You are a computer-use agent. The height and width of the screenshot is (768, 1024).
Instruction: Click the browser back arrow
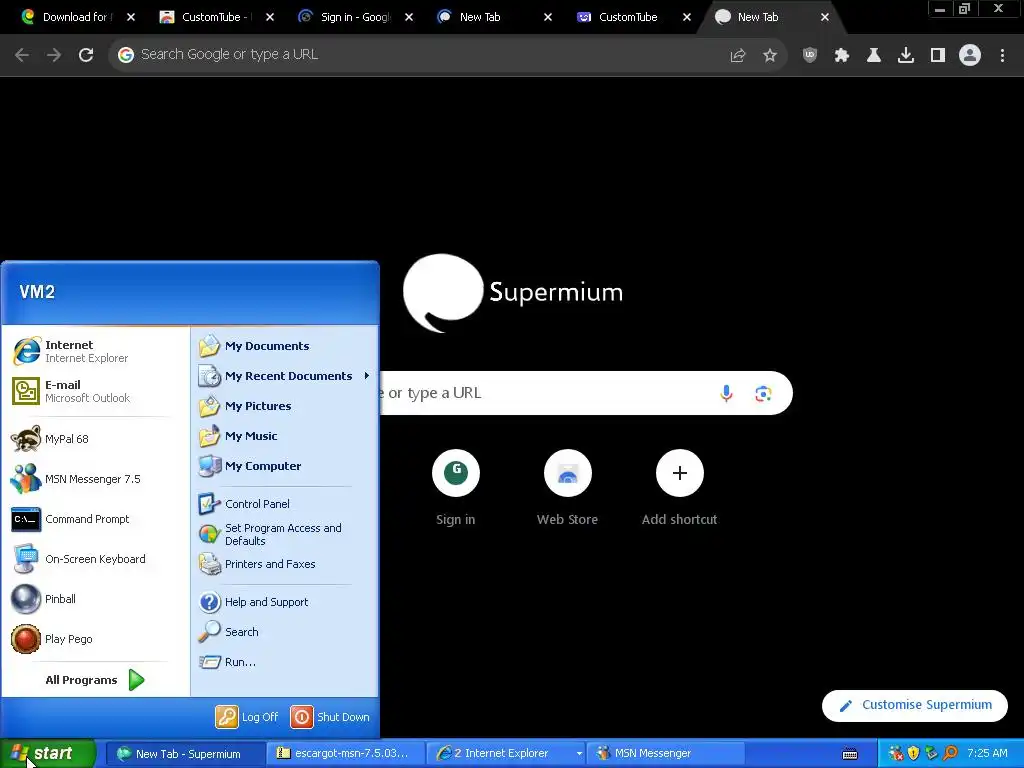[22, 55]
